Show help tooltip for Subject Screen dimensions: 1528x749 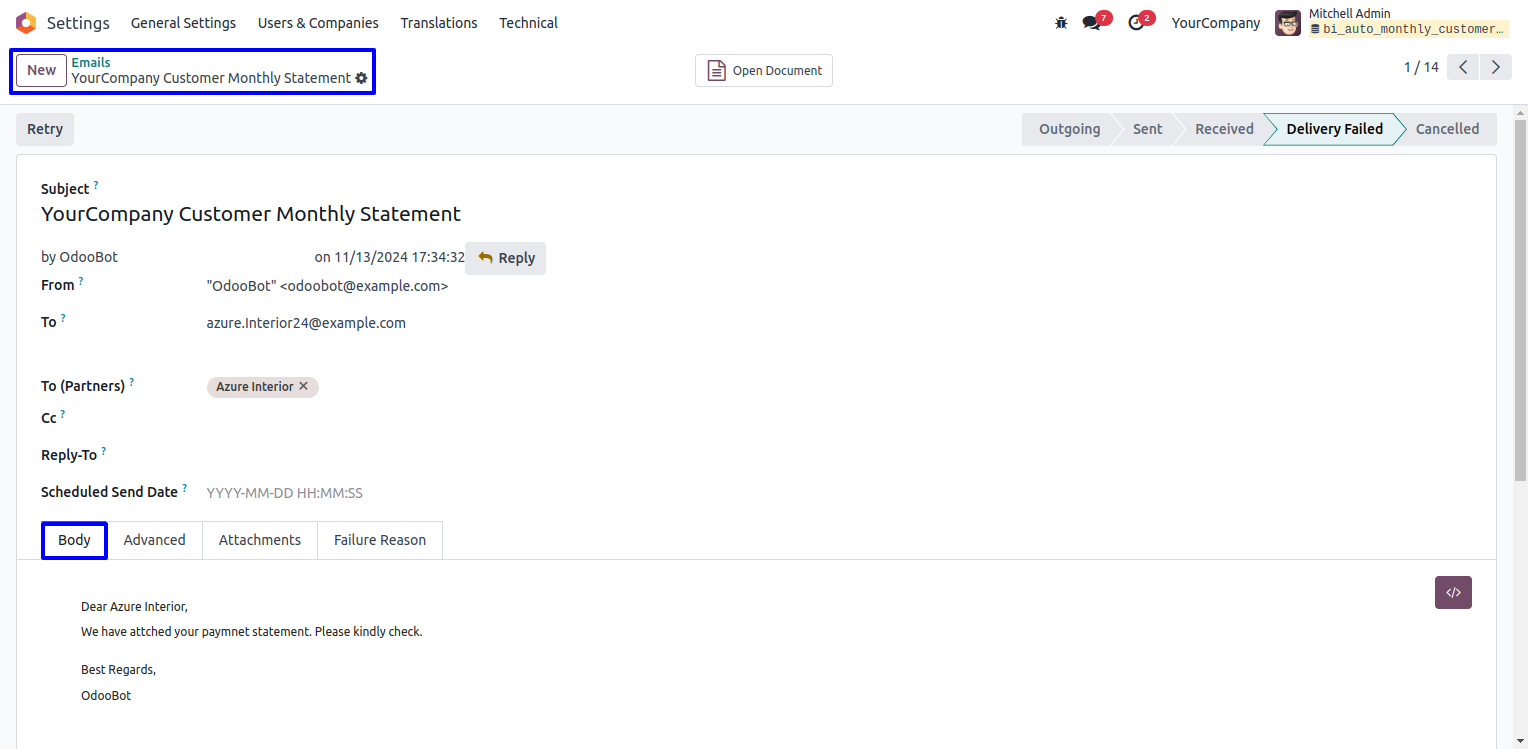click(x=96, y=185)
